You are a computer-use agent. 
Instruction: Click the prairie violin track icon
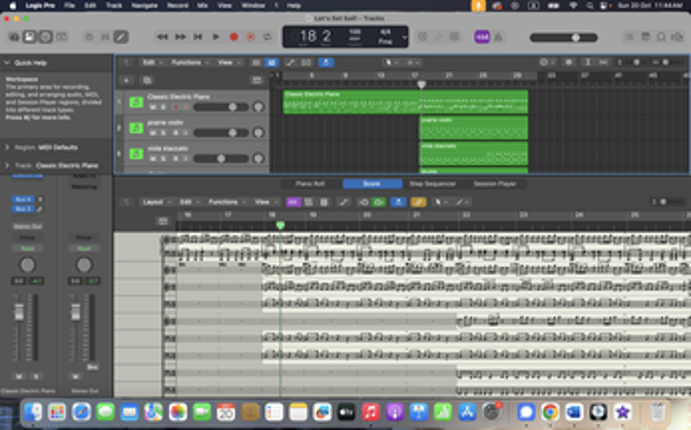coord(136,128)
